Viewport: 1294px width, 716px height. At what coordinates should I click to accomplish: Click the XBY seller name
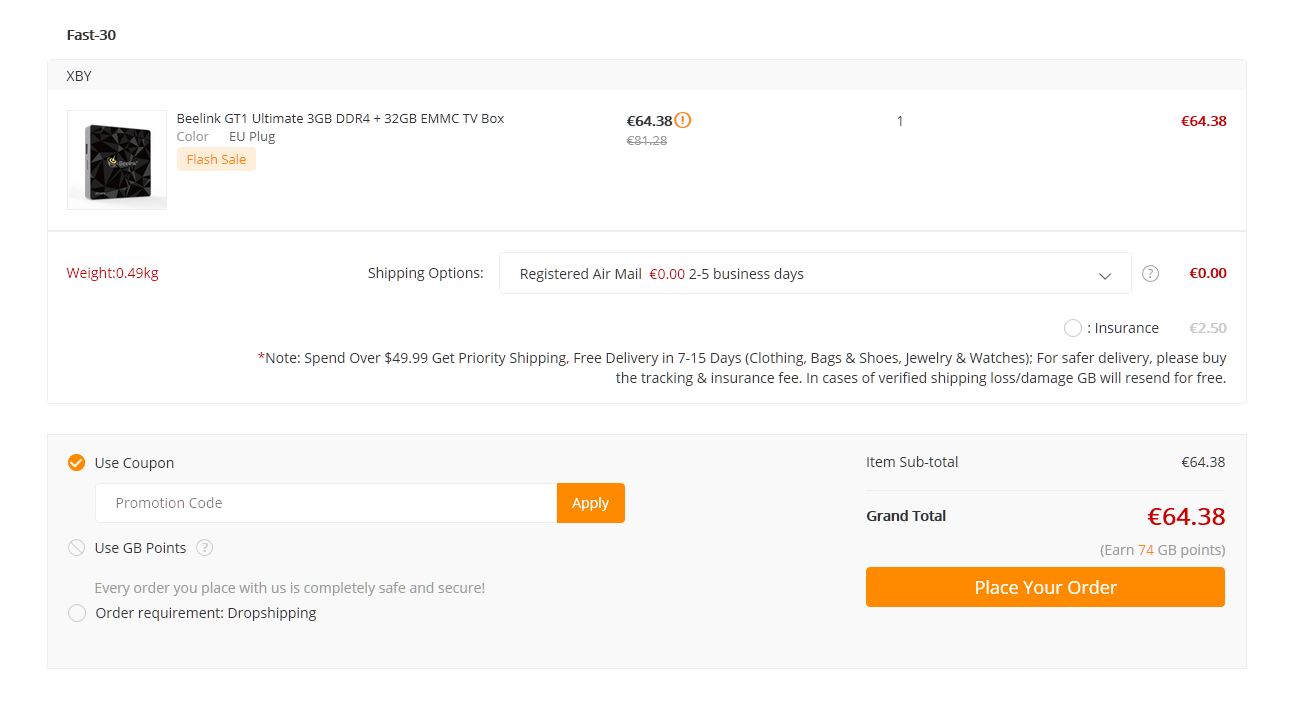pyautogui.click(x=79, y=76)
